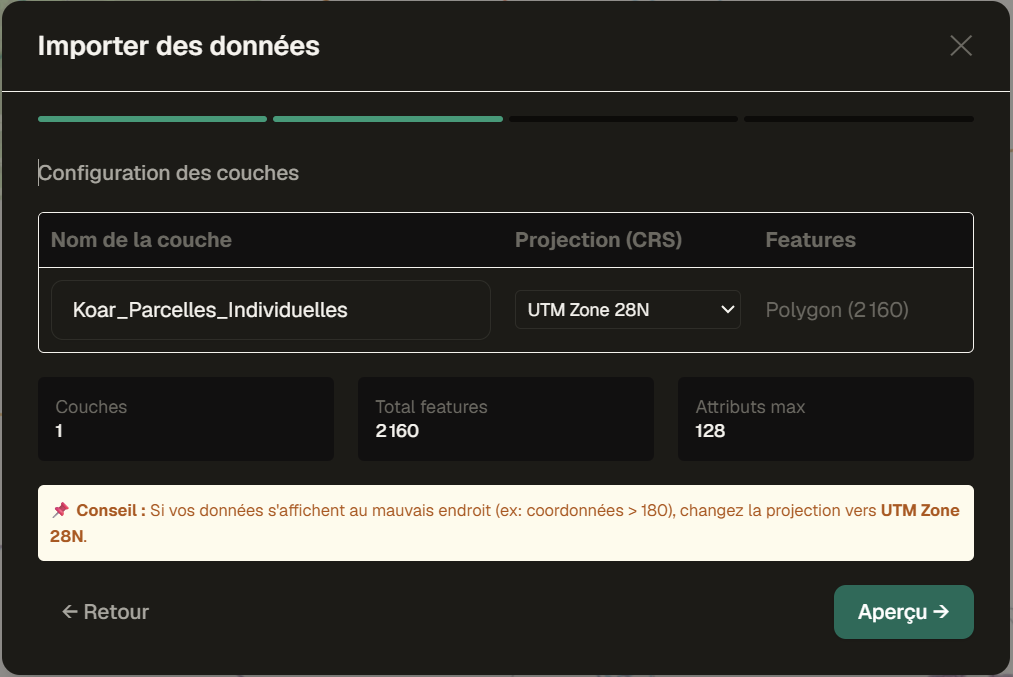This screenshot has width=1013, height=677.
Task: Click the first progress step segment
Action: (152, 119)
